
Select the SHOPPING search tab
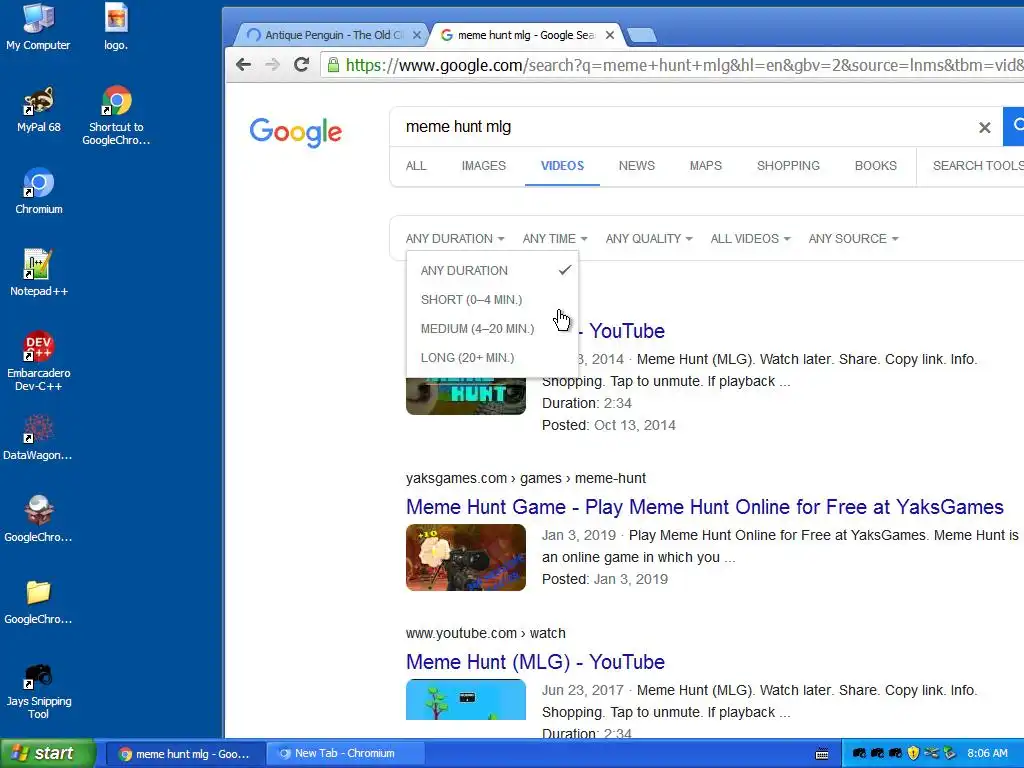pyautogui.click(x=788, y=166)
